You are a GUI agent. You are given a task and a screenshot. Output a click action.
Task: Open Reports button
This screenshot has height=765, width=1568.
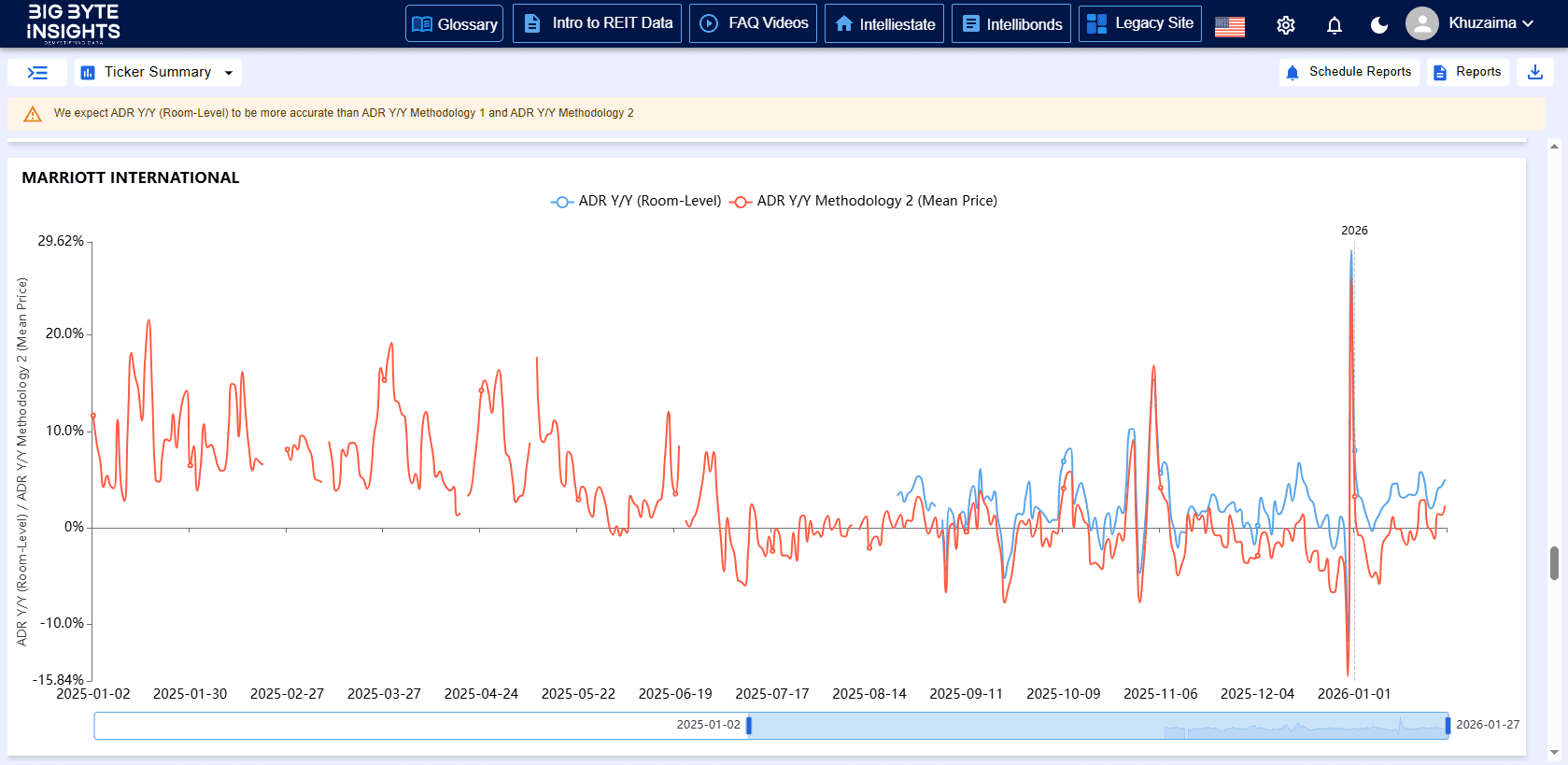click(x=1467, y=72)
